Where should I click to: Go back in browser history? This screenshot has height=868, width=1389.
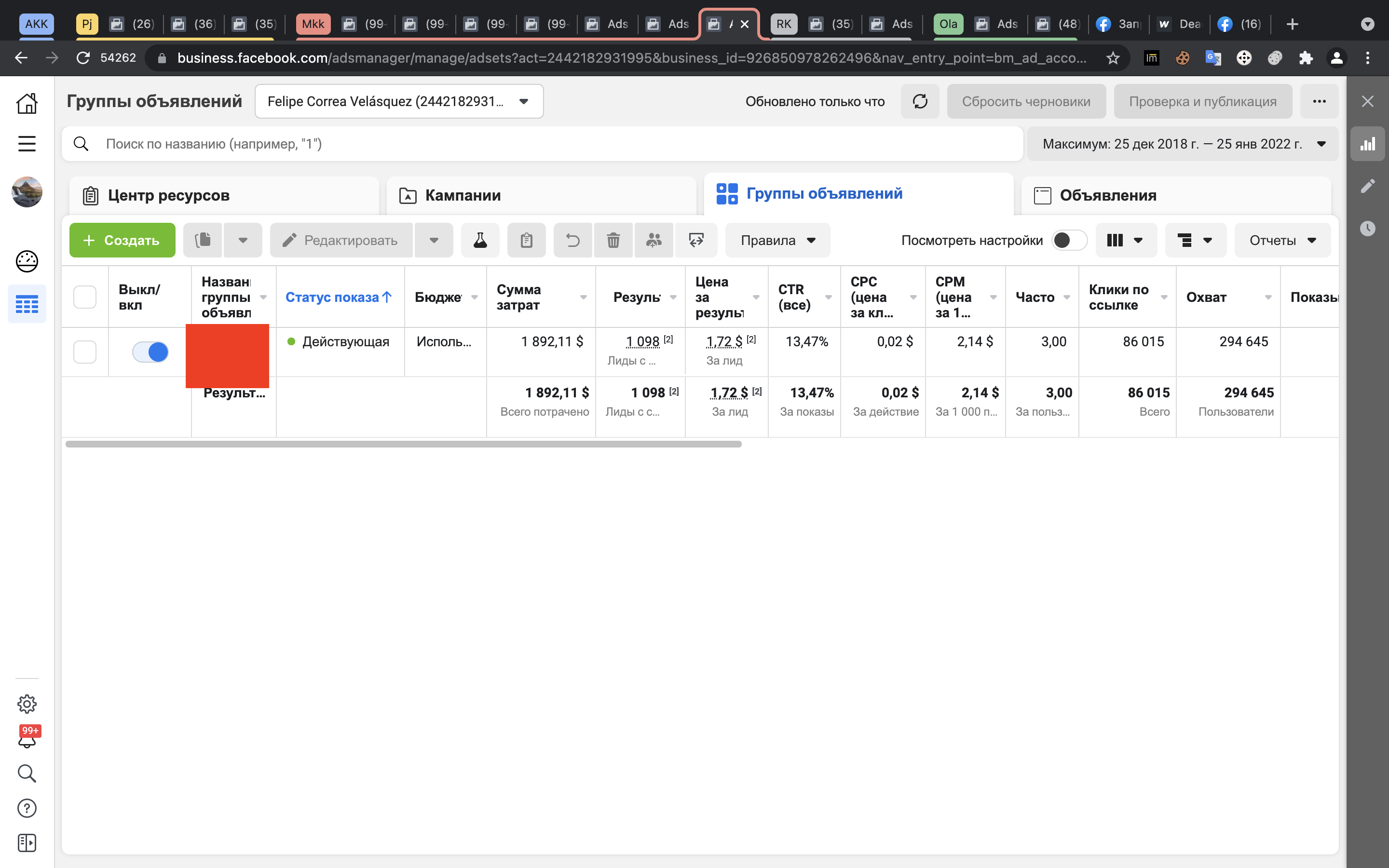(21, 58)
